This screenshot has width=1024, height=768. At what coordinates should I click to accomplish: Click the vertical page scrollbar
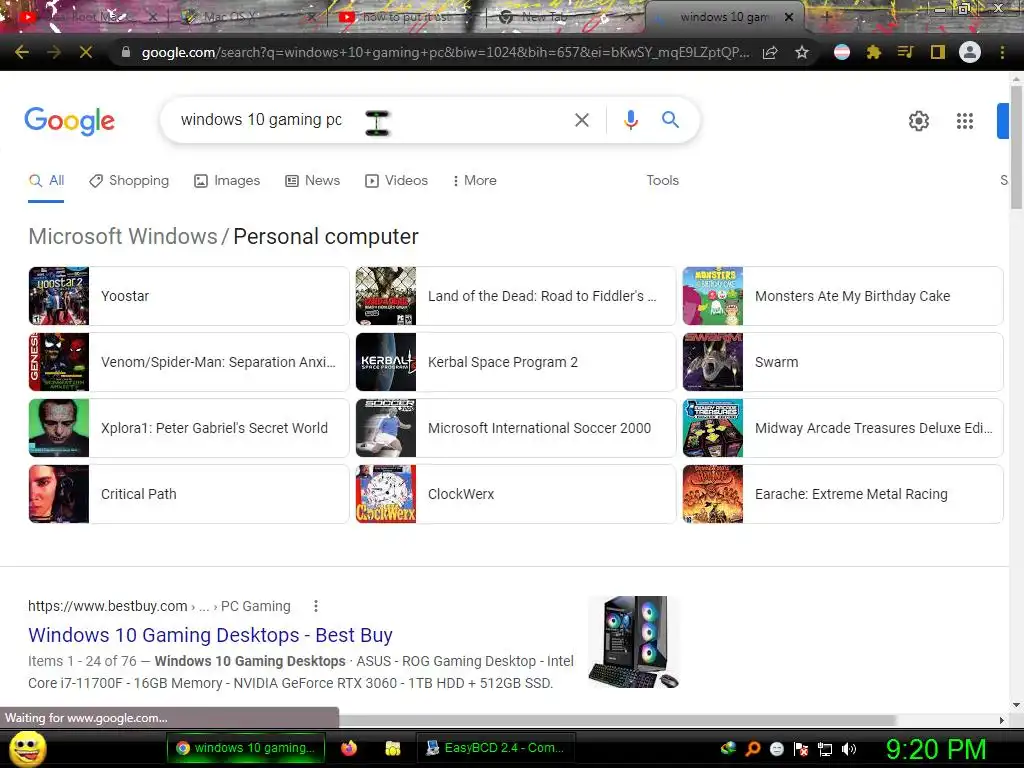1016,147
